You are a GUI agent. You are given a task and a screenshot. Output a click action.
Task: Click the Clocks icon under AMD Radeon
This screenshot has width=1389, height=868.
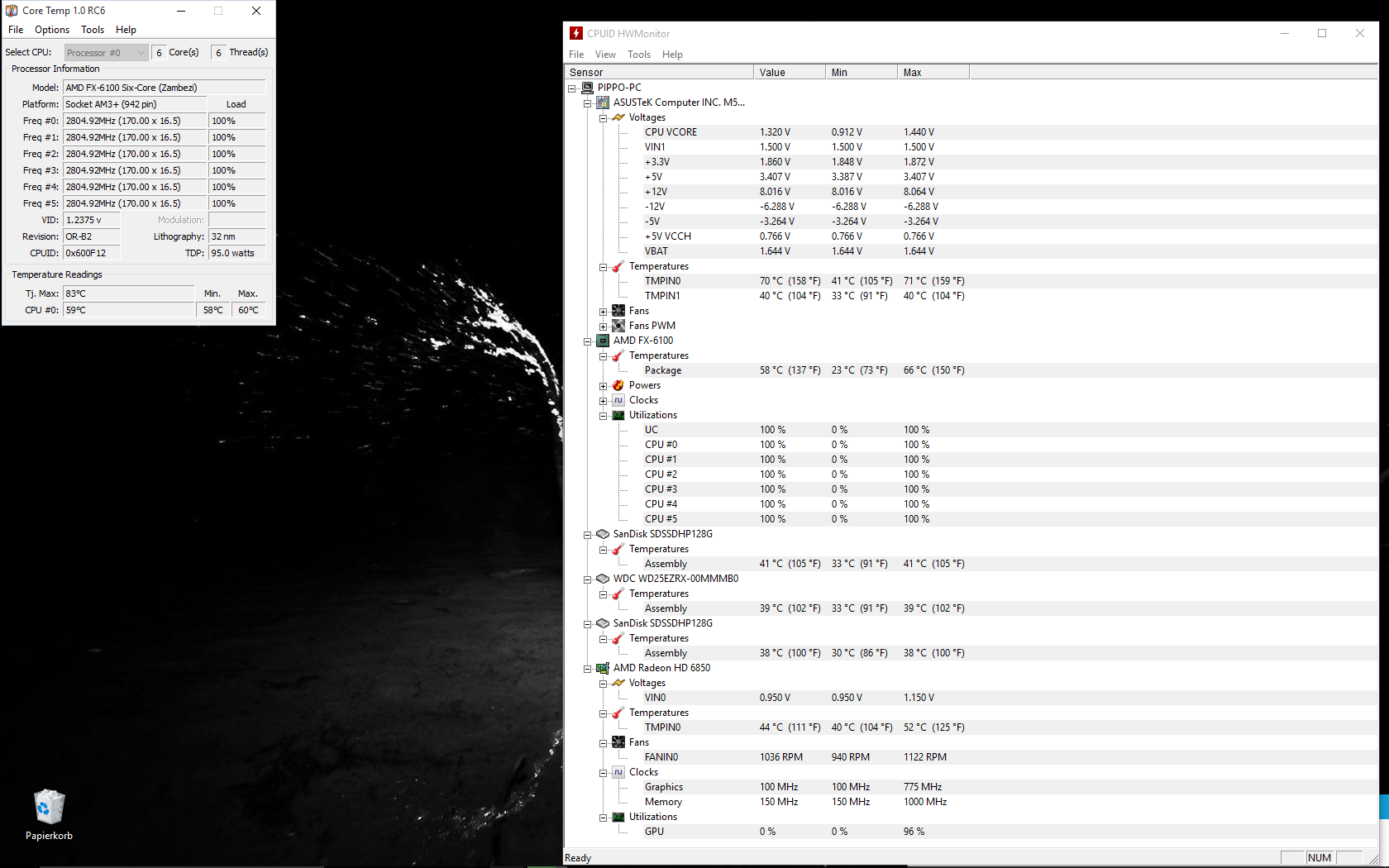(x=618, y=772)
